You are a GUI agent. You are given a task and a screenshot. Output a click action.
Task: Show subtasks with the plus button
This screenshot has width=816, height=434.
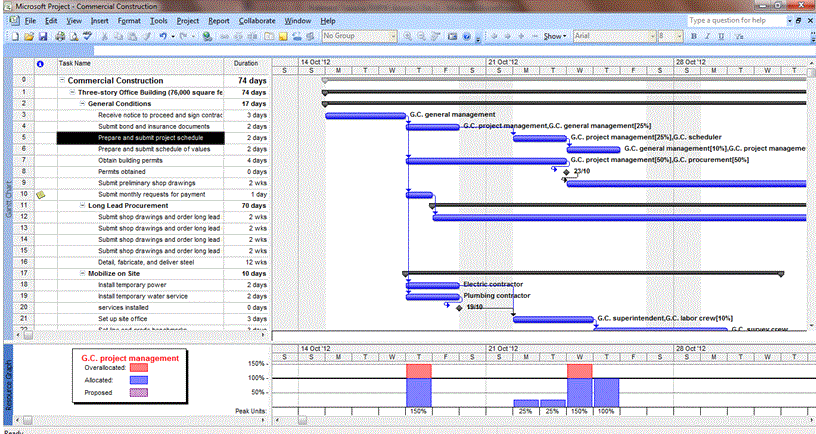[x=521, y=36]
